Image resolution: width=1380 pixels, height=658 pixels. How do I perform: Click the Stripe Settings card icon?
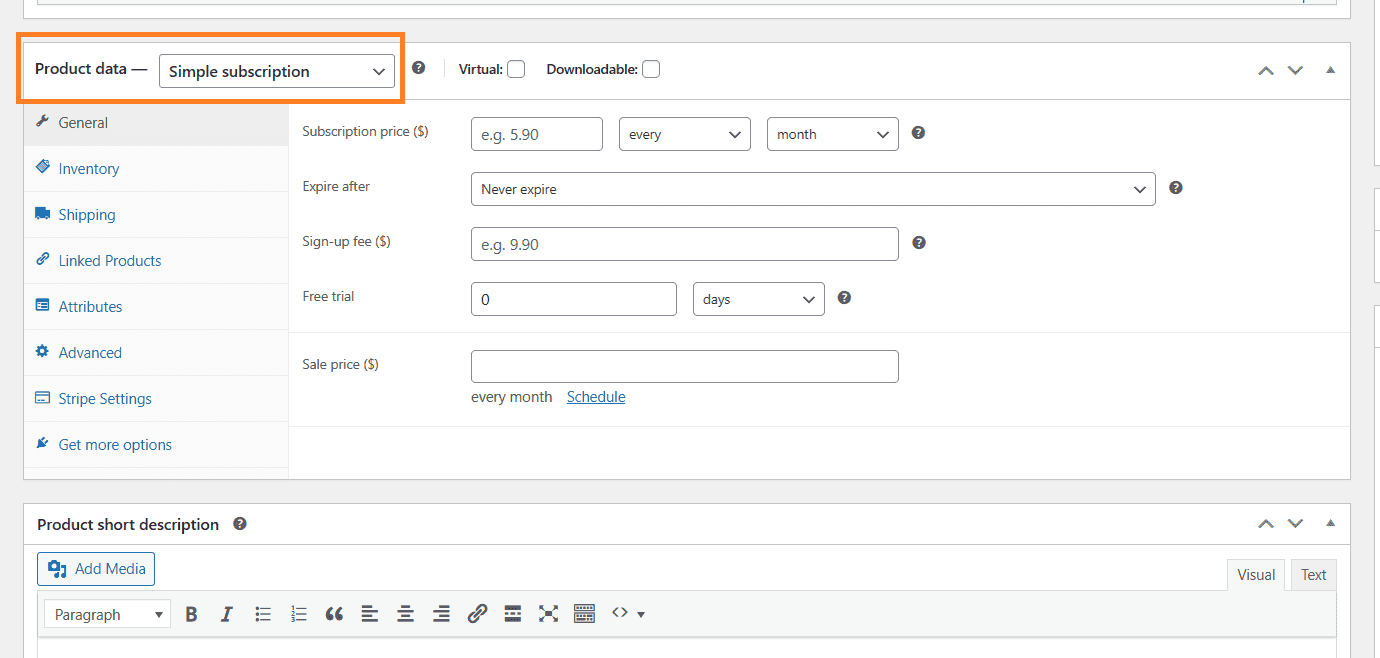(42, 397)
